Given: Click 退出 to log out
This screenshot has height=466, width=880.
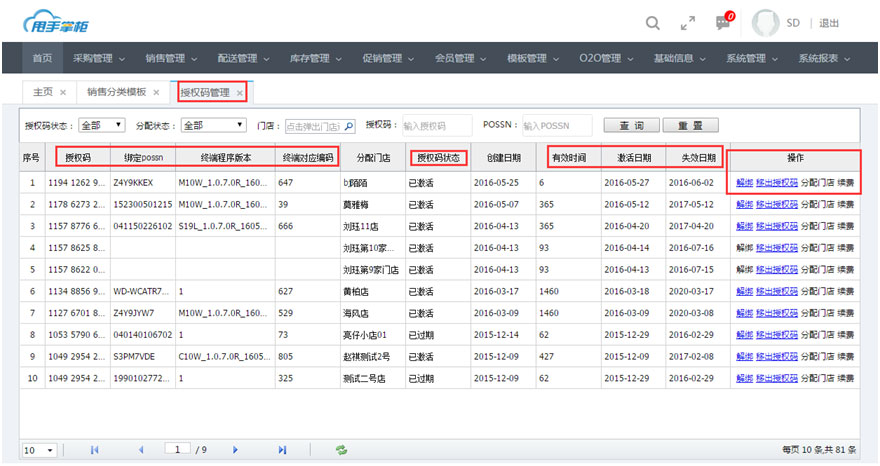Looking at the screenshot, I should (829, 23).
